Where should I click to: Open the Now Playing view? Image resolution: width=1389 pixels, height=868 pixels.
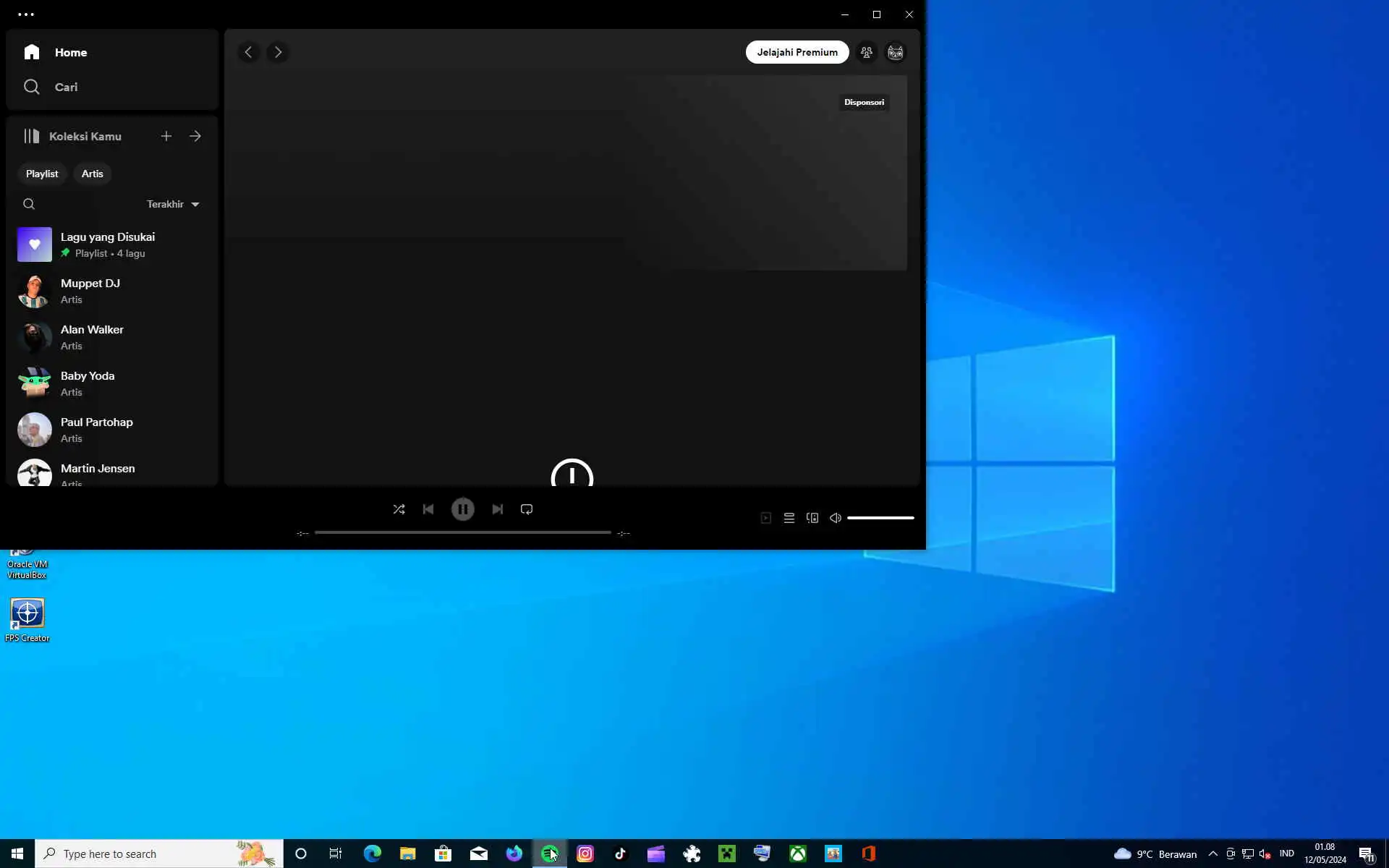766,518
